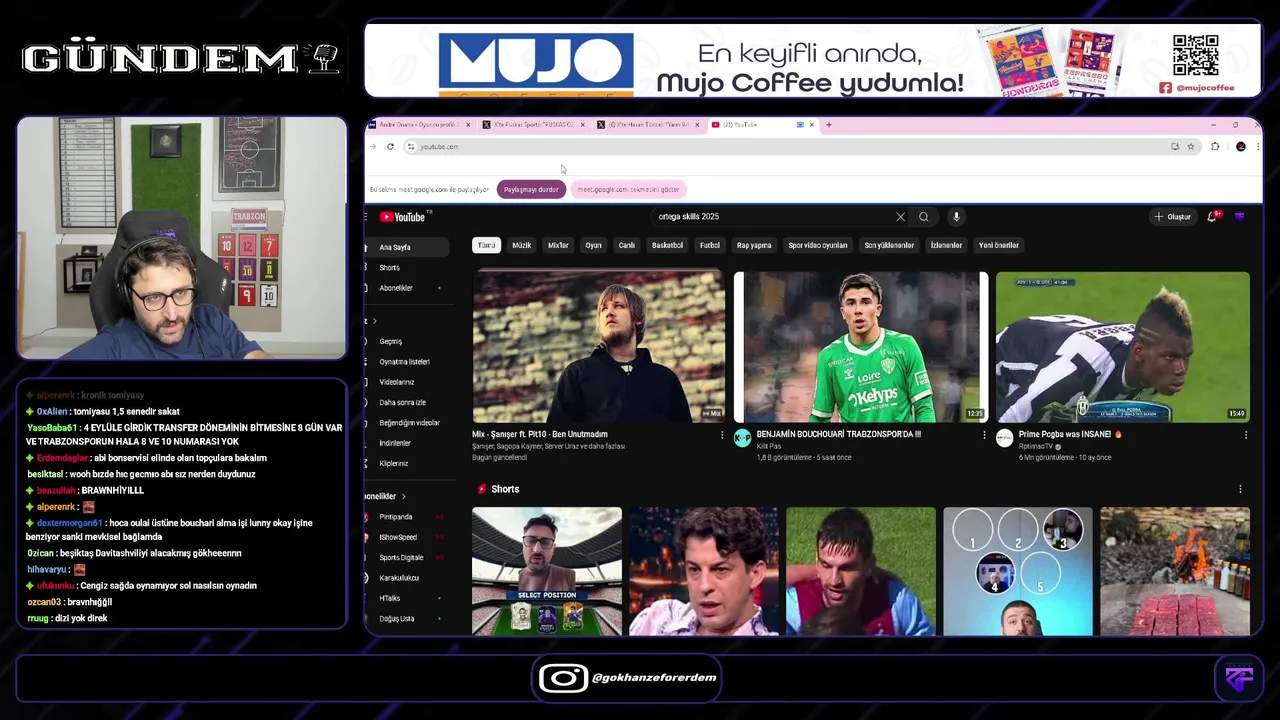Bookmark this page with the star
1280x720 pixels.
tap(1191, 147)
